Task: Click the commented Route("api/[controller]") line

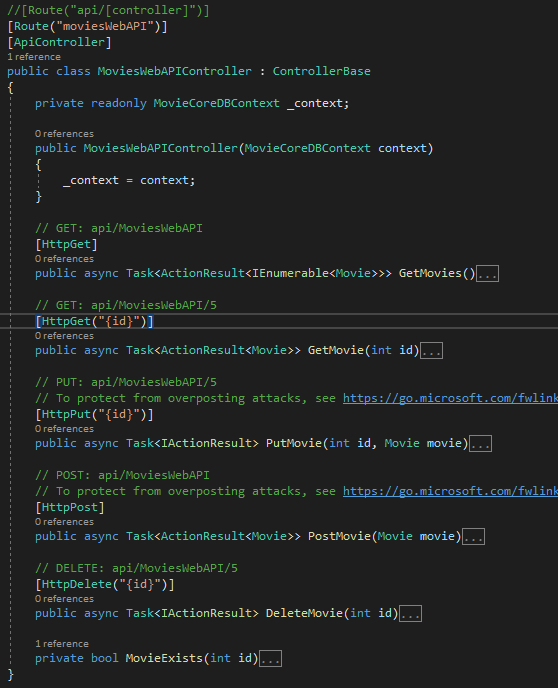Action: coord(108,11)
